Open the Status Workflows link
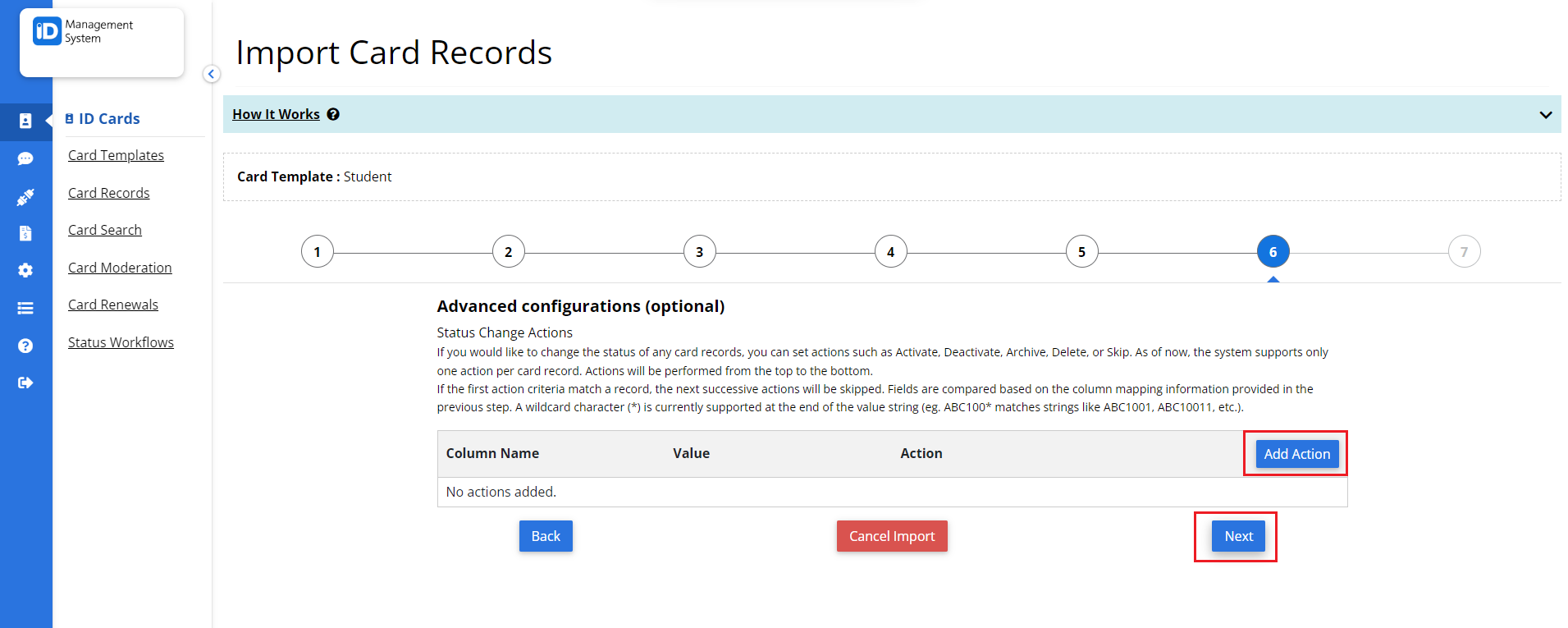The image size is (1568, 628). [121, 342]
